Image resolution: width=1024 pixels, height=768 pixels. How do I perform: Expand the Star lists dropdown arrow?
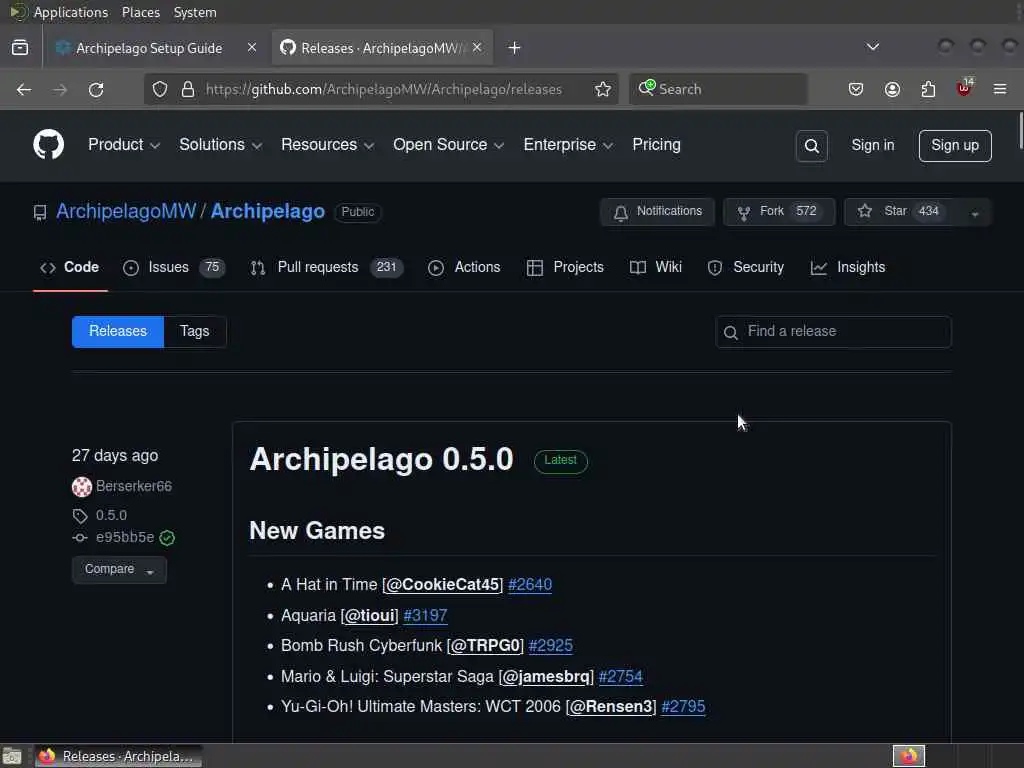pyautogui.click(x=975, y=212)
